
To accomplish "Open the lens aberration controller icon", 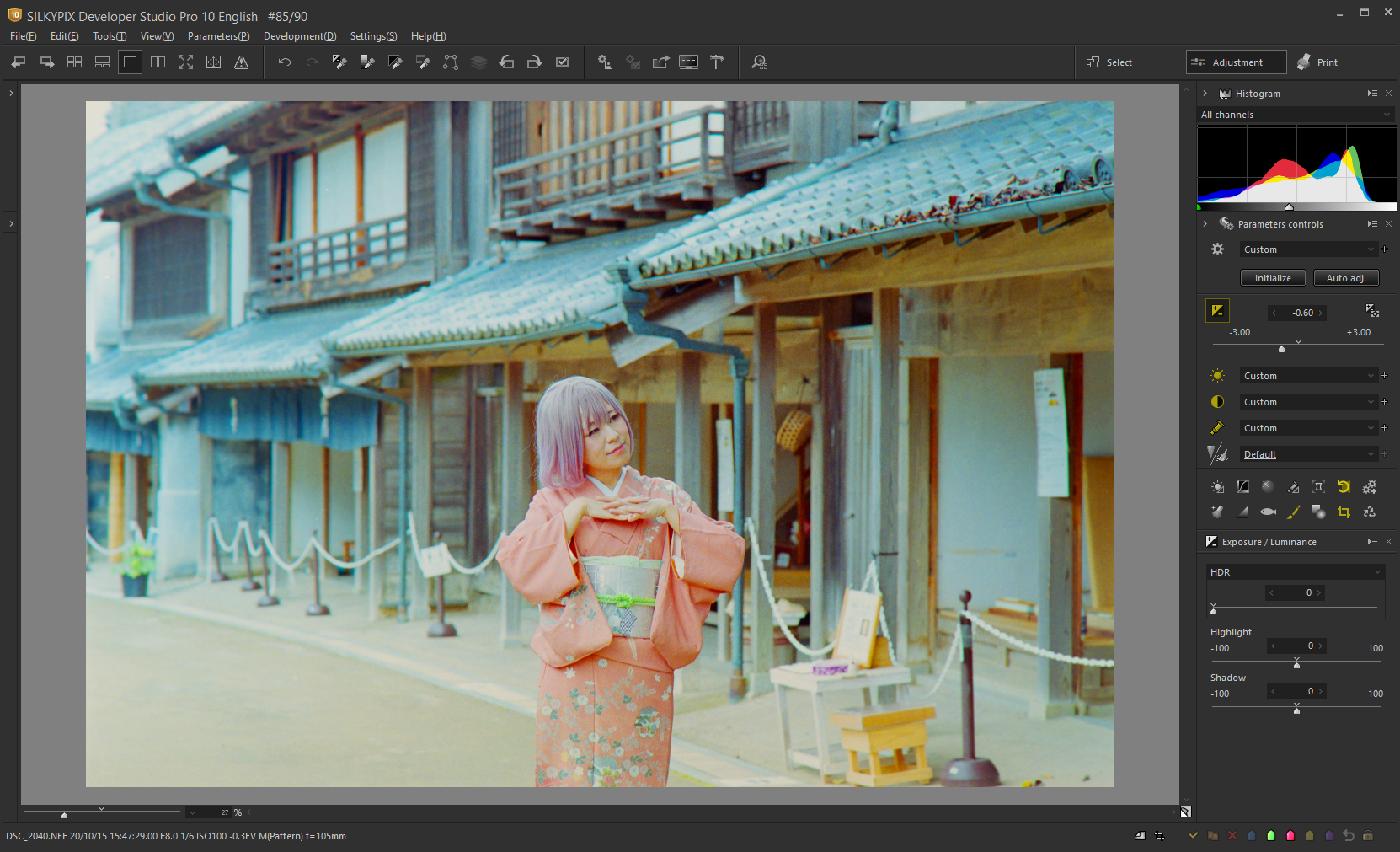I will pos(1318,487).
